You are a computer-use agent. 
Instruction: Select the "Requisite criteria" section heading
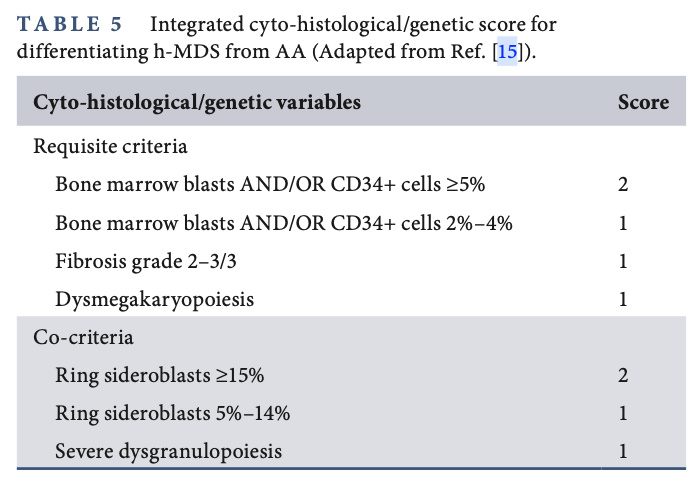pos(110,147)
